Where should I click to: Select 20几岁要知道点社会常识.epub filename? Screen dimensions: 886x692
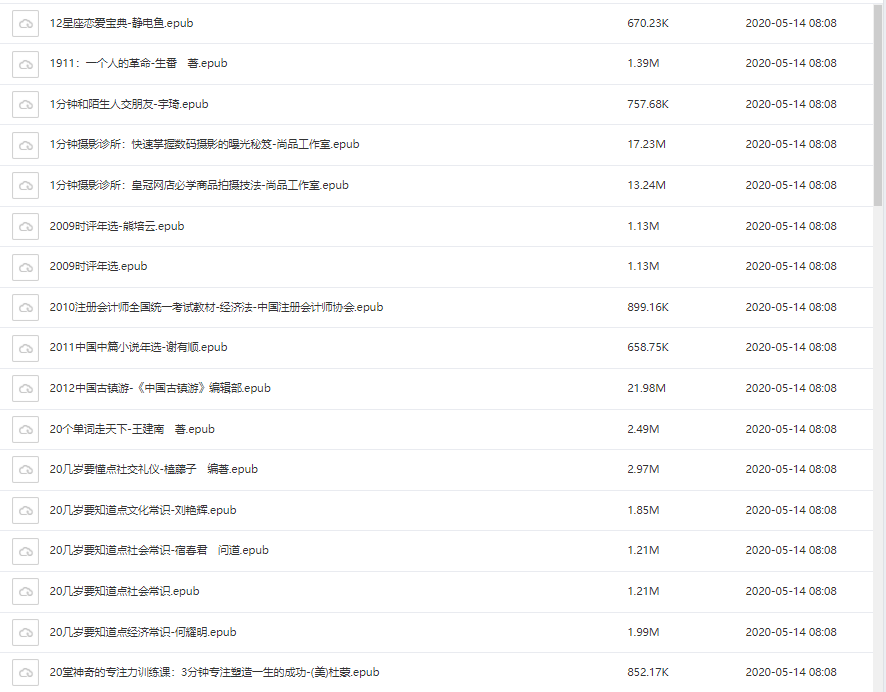(x=124, y=591)
